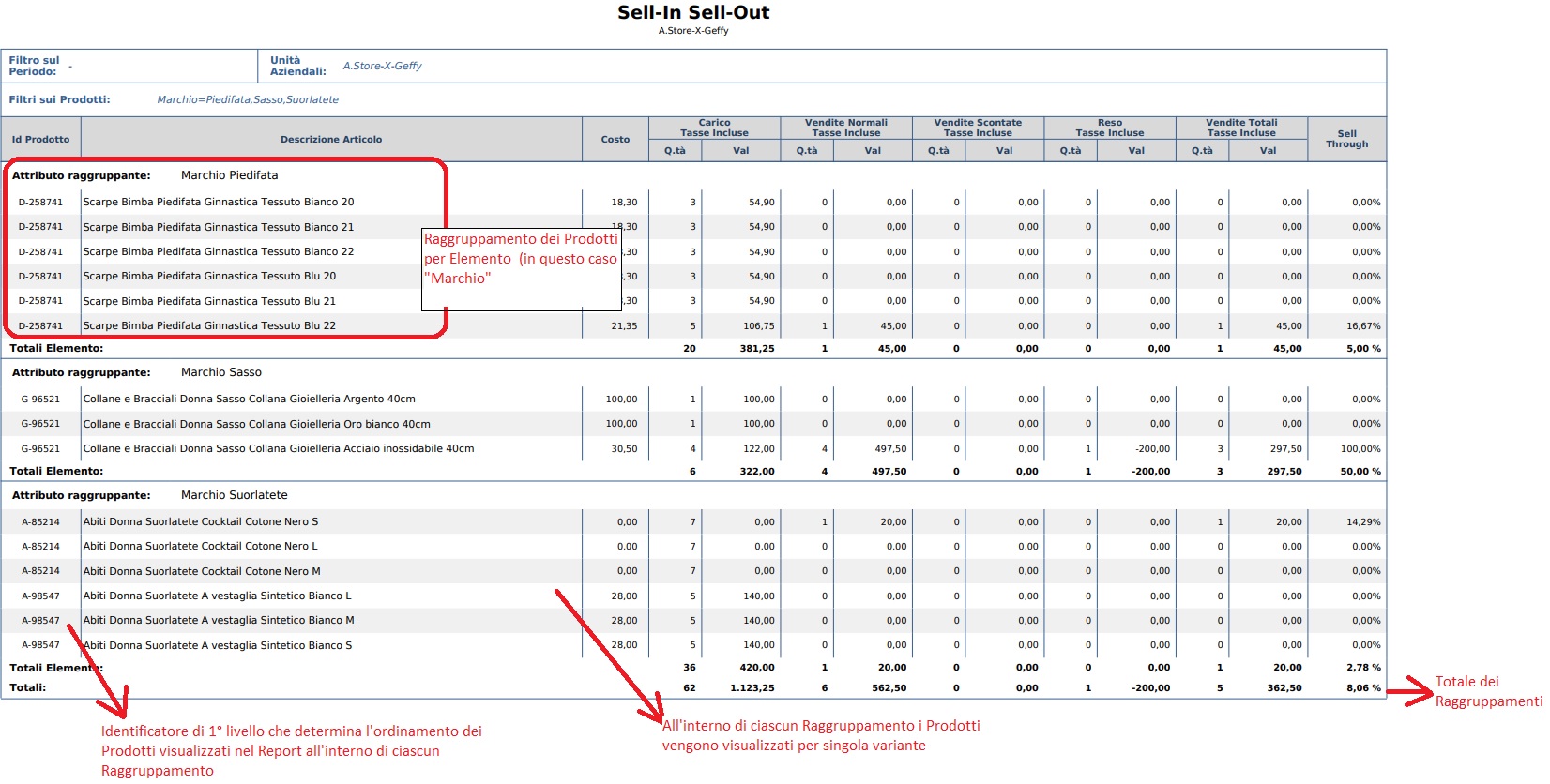
Task: Click the A vestaglia Sintetico Bianco L row
Action: [x=693, y=596]
